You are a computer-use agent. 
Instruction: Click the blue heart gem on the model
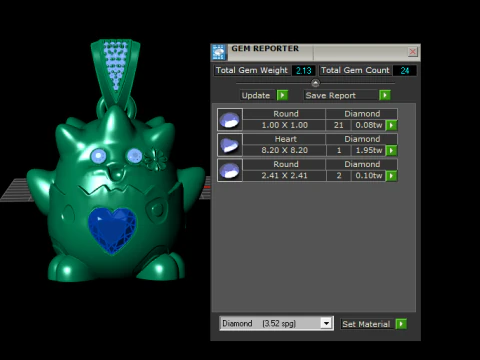[112, 230]
